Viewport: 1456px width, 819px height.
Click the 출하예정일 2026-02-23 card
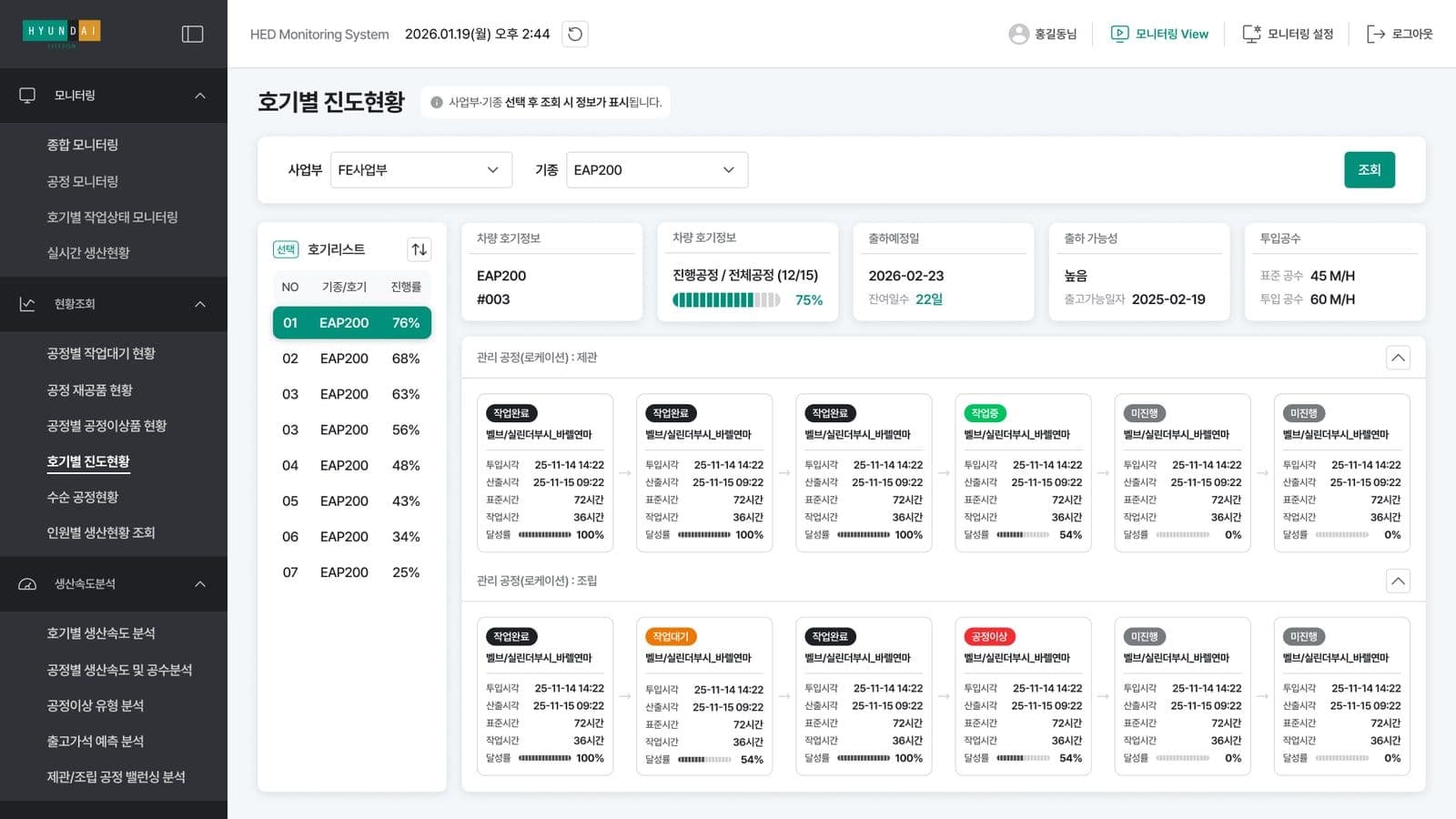coord(944,272)
